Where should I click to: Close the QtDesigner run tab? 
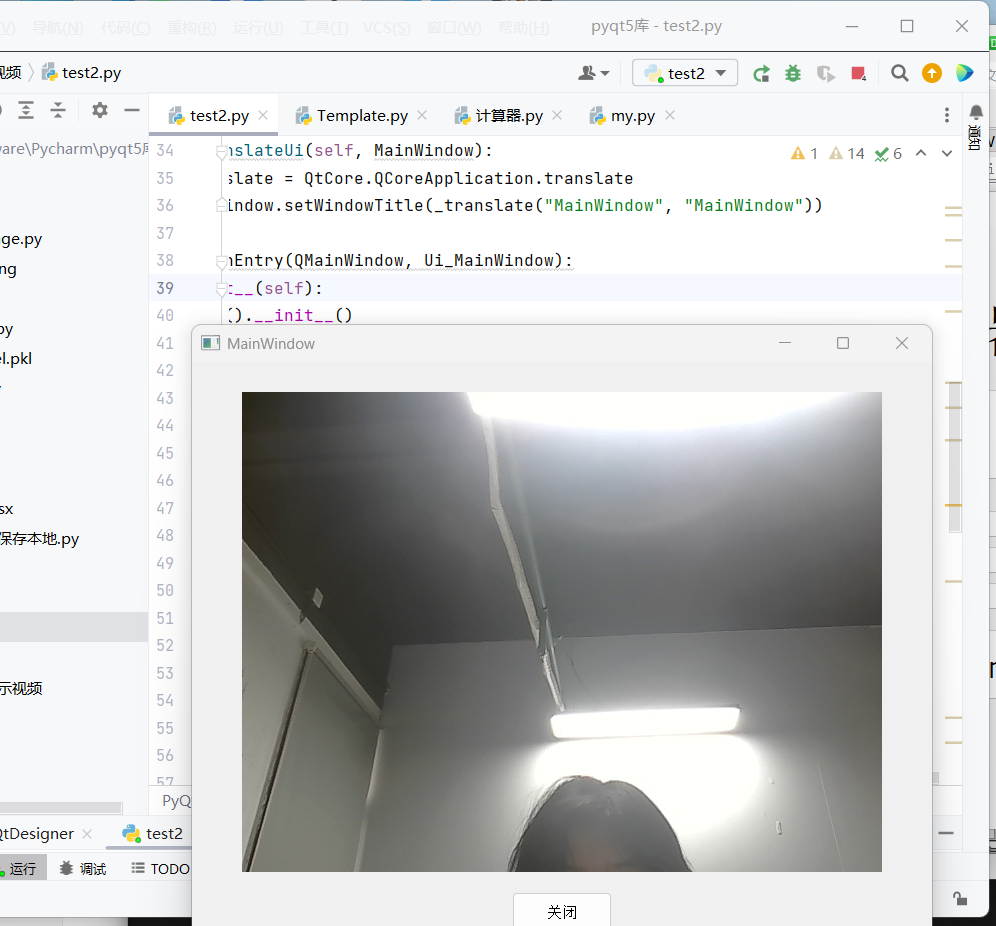pos(87,833)
